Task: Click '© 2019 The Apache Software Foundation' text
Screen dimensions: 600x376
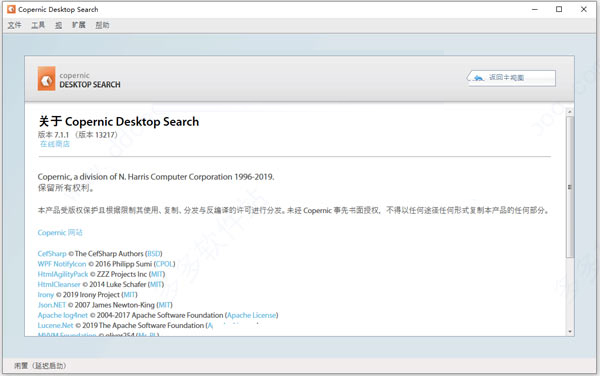Action: tap(140, 326)
